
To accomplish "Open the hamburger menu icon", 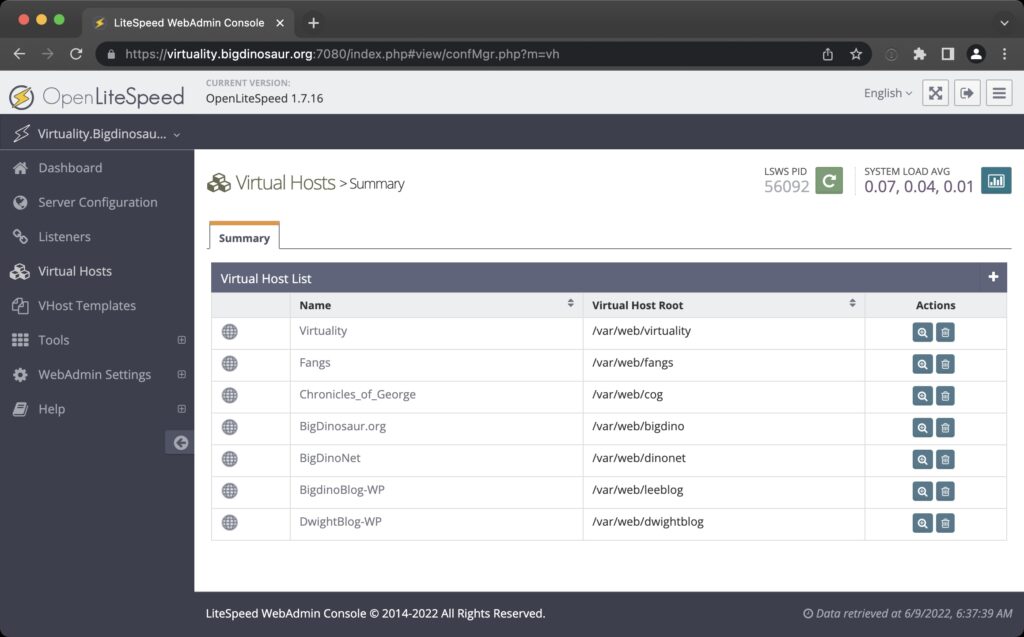I will (999, 92).
